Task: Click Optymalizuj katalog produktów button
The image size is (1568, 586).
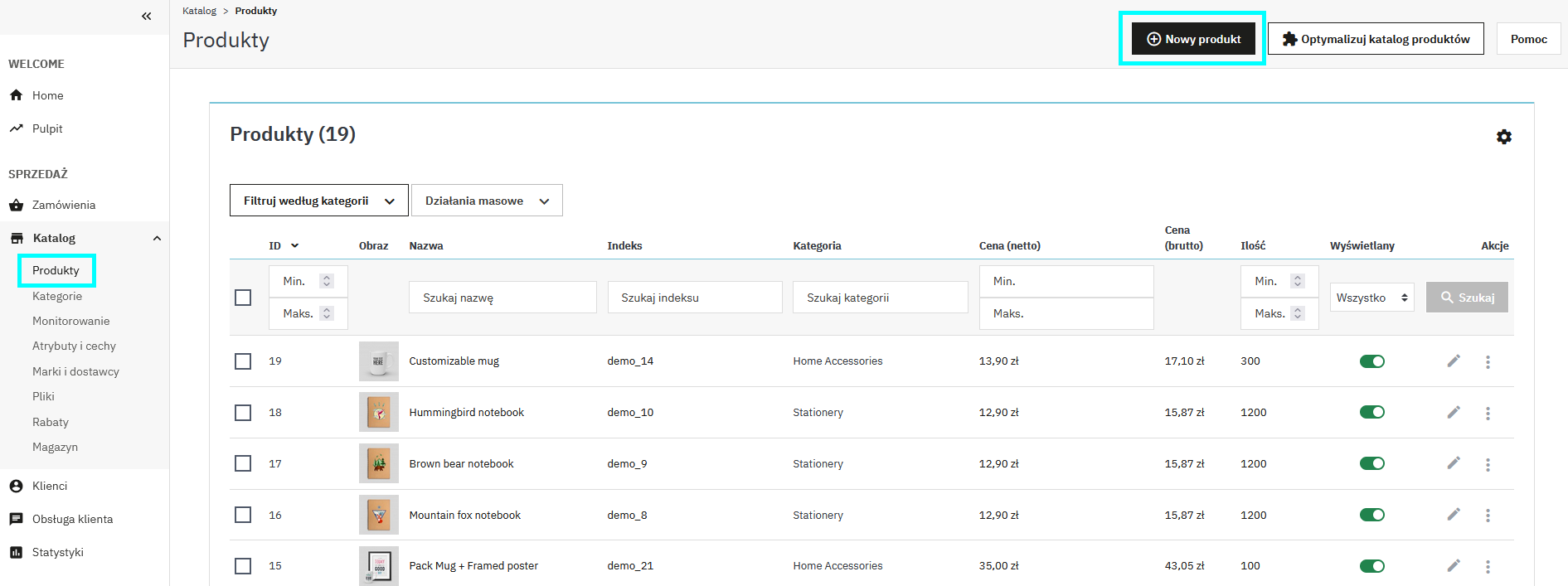Action: click(1375, 39)
